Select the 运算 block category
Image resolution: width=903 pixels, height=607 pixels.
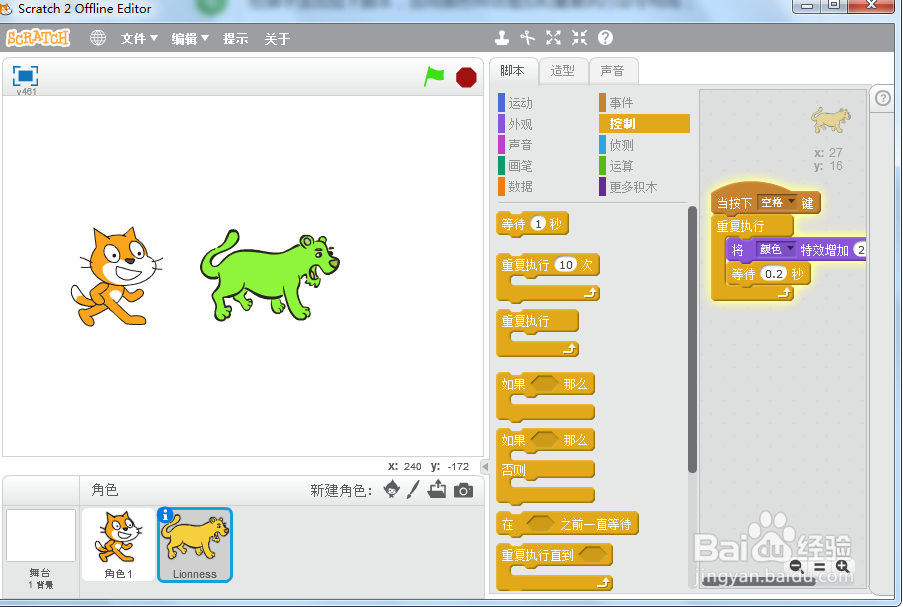(x=621, y=166)
